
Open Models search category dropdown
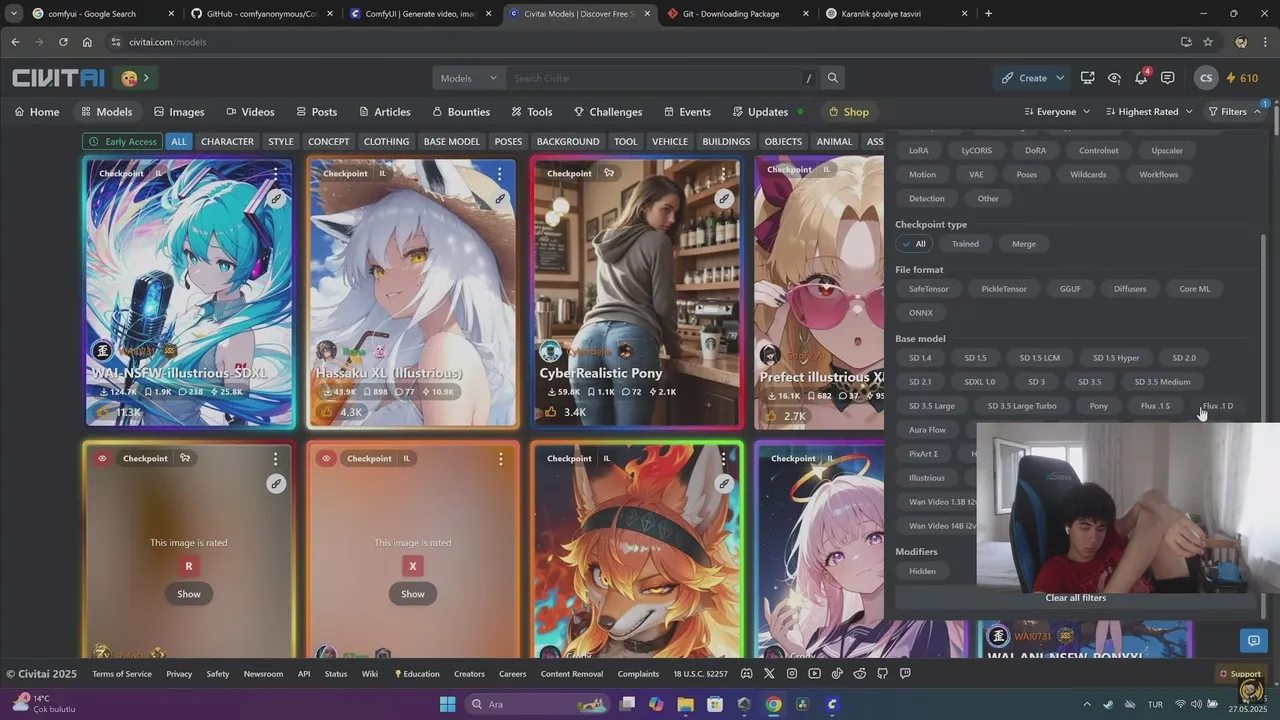469,78
